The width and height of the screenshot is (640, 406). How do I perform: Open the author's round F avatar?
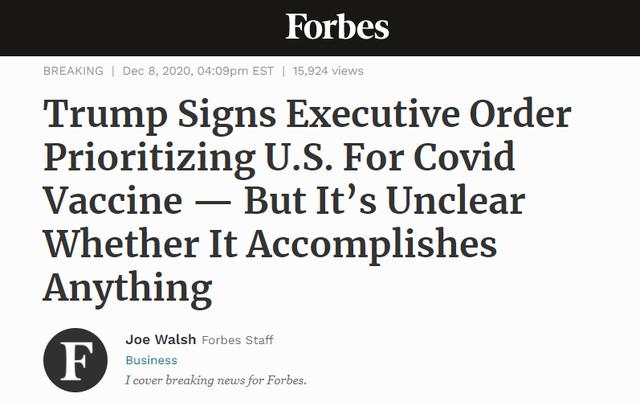(x=76, y=360)
